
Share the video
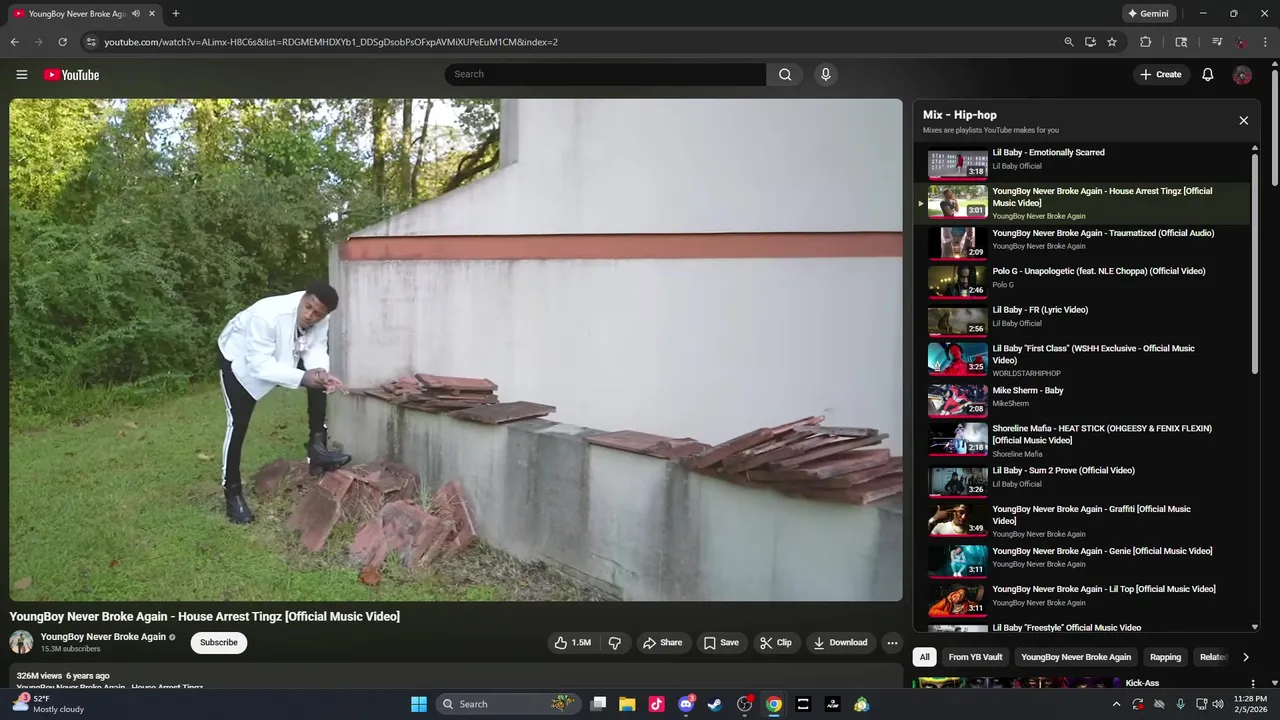click(x=662, y=643)
